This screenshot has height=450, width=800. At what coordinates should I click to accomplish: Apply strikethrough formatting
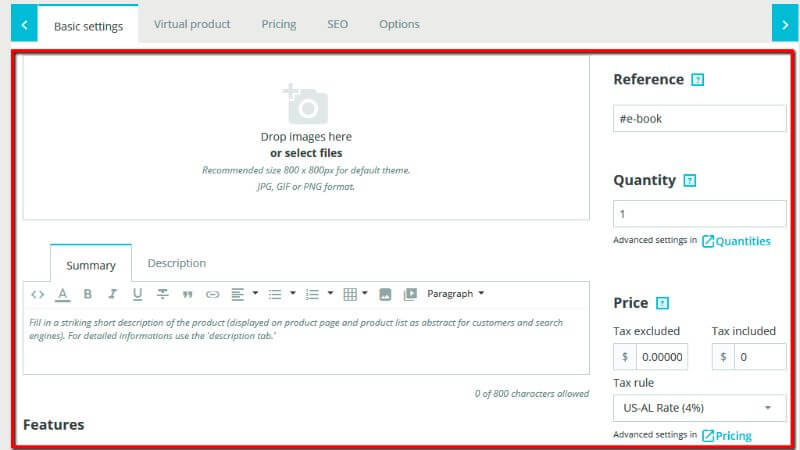tap(162, 294)
